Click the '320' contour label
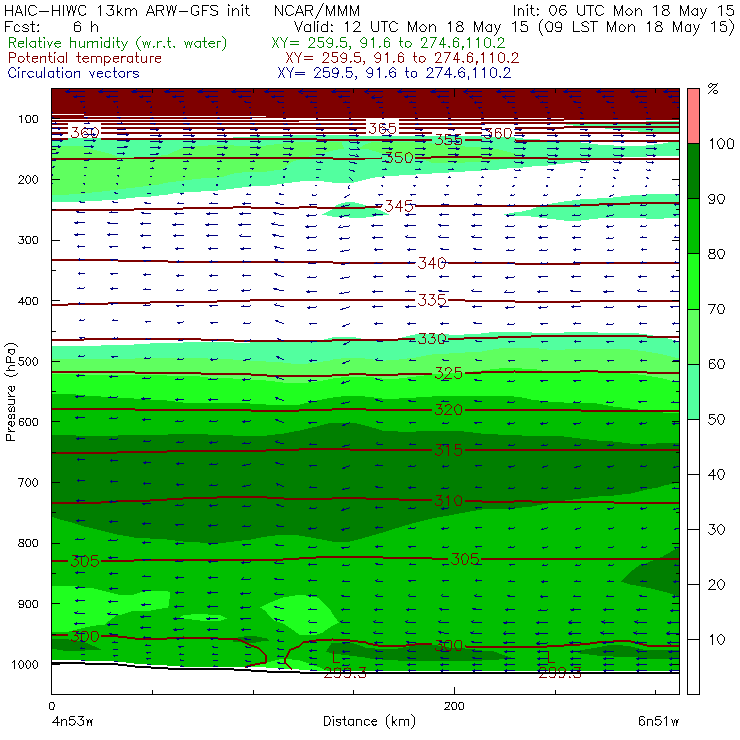Screen dimensions: 740x740 point(448,409)
